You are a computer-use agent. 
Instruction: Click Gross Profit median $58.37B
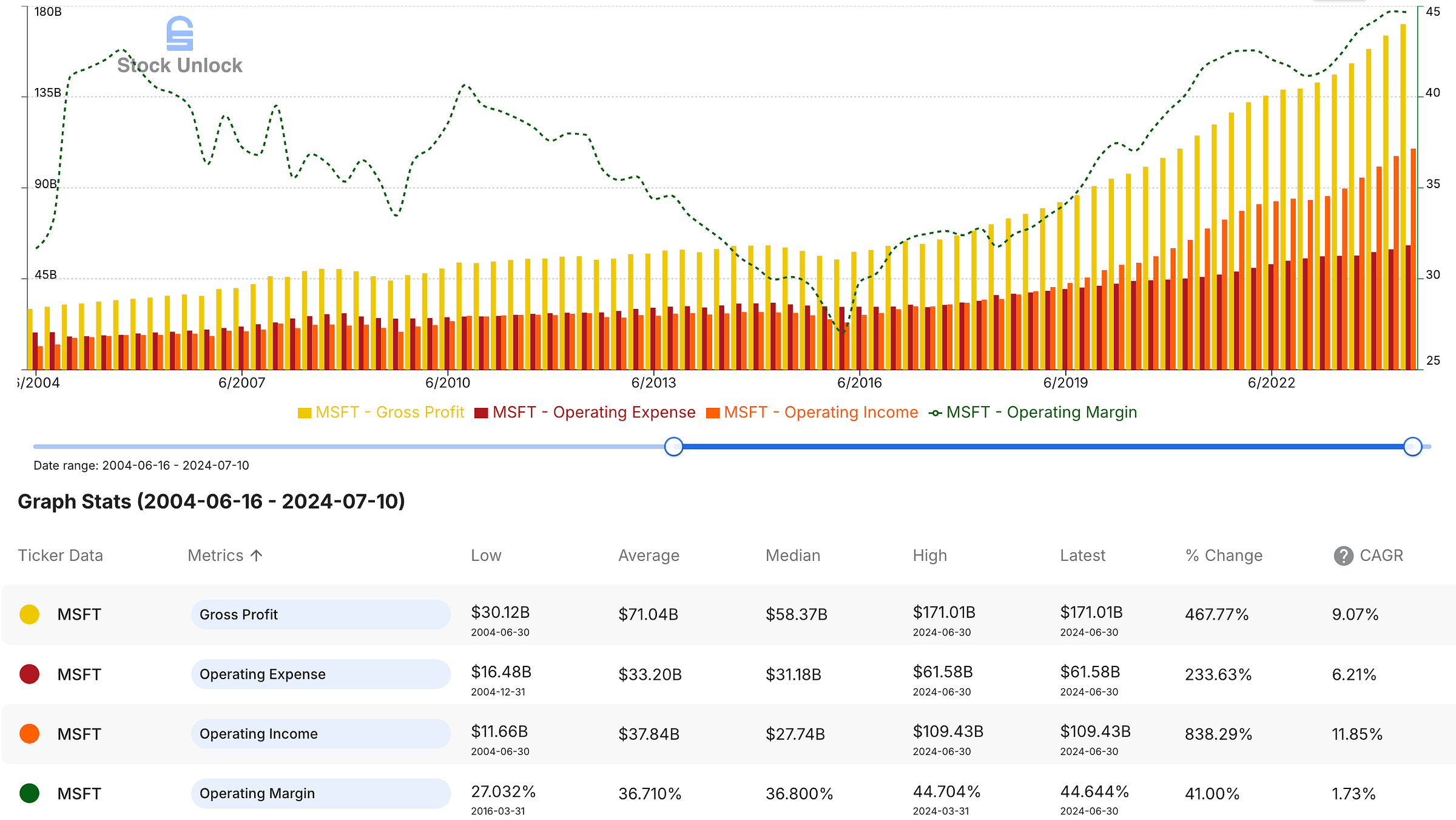click(x=797, y=614)
